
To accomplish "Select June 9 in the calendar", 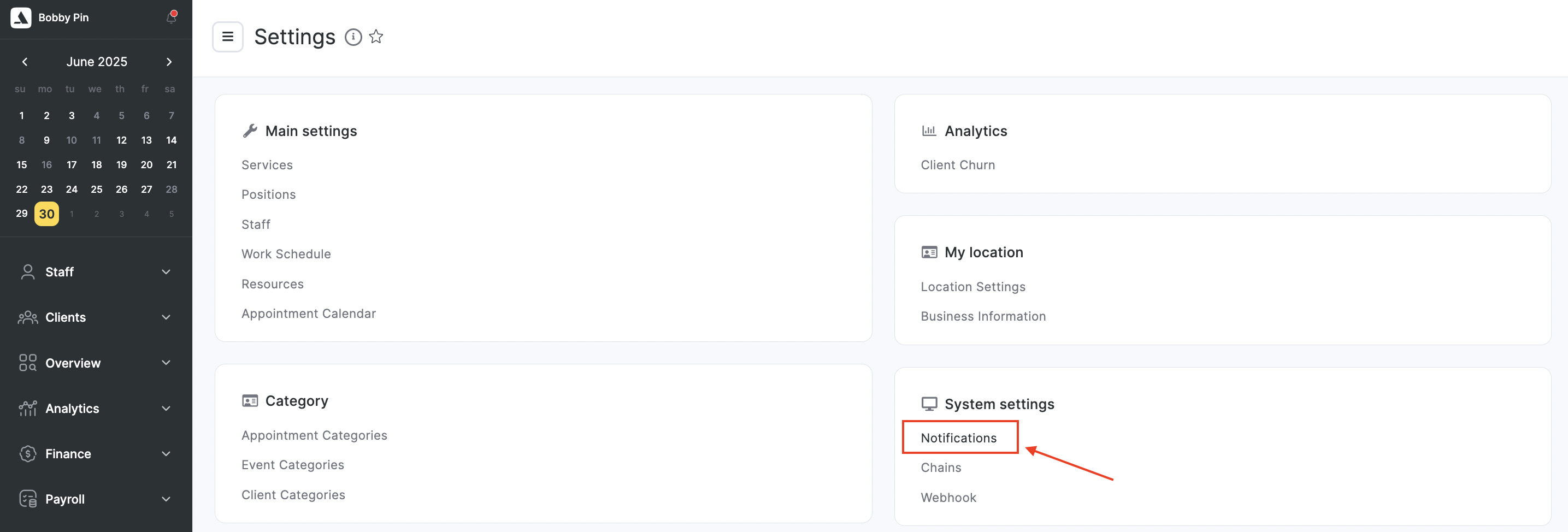I will pyautogui.click(x=46, y=140).
